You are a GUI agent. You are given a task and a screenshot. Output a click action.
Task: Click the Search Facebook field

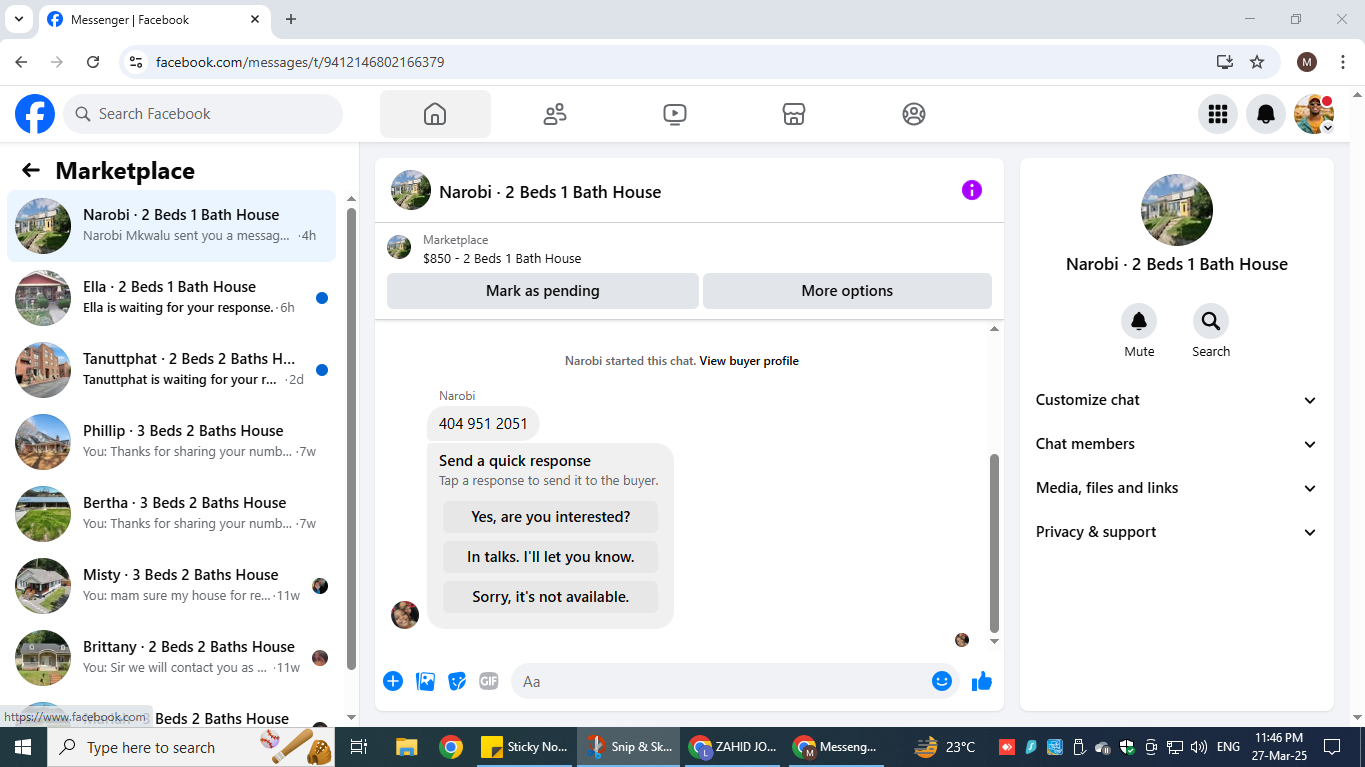[x=203, y=114]
